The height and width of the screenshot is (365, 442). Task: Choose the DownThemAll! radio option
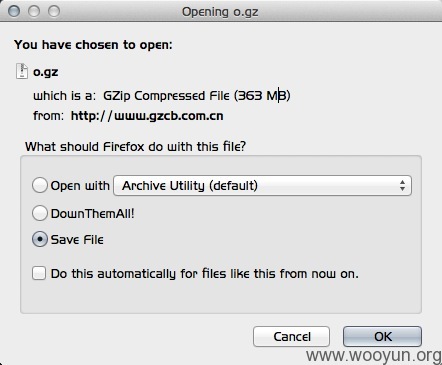(40, 213)
